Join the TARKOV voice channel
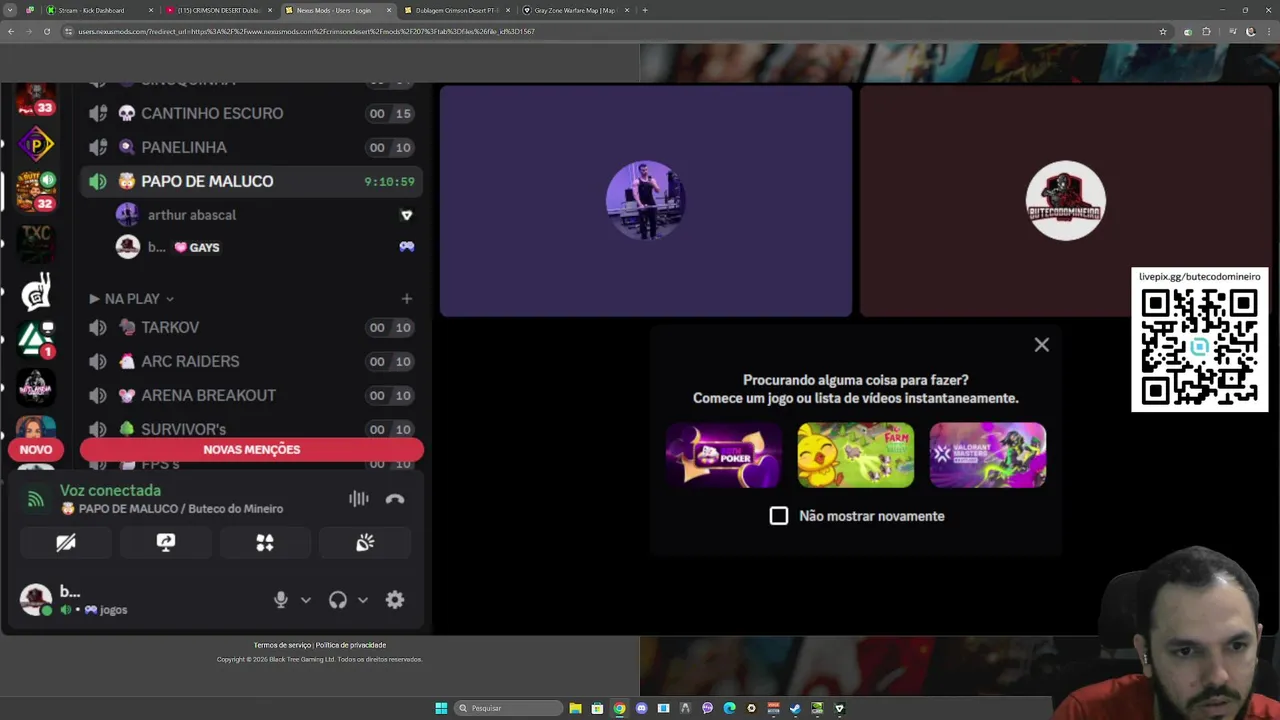Screen dimensions: 1280x720 (x=250, y=327)
